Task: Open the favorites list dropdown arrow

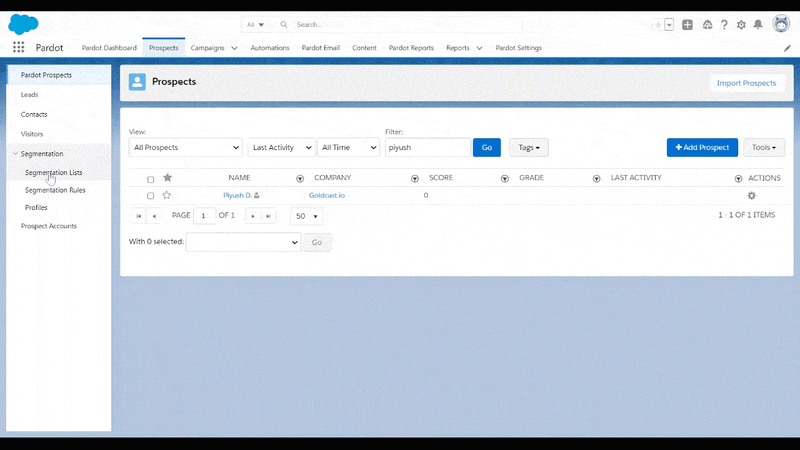Action: pos(669,24)
